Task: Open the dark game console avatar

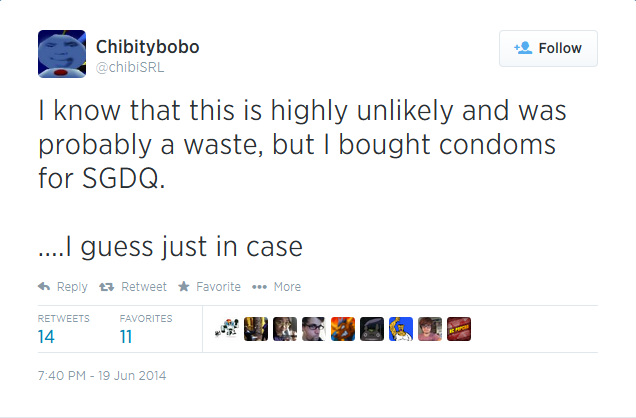Action: [x=372, y=329]
